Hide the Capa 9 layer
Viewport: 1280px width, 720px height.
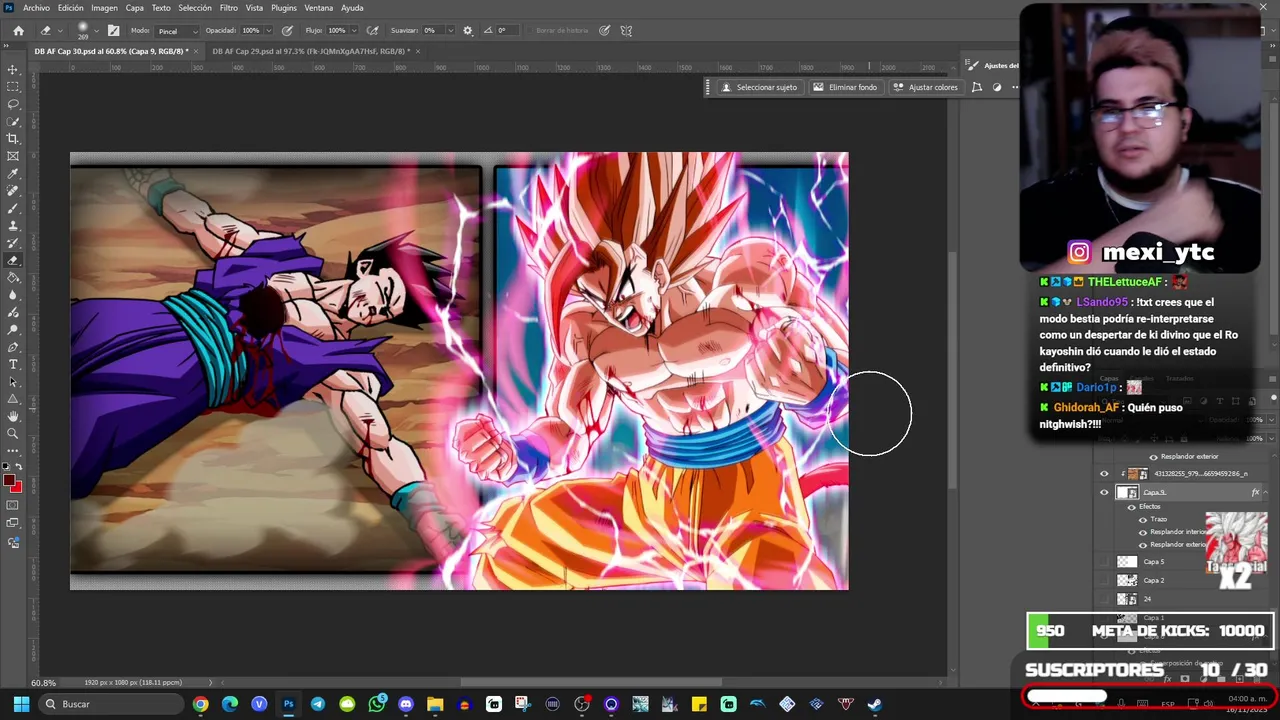(x=1104, y=492)
